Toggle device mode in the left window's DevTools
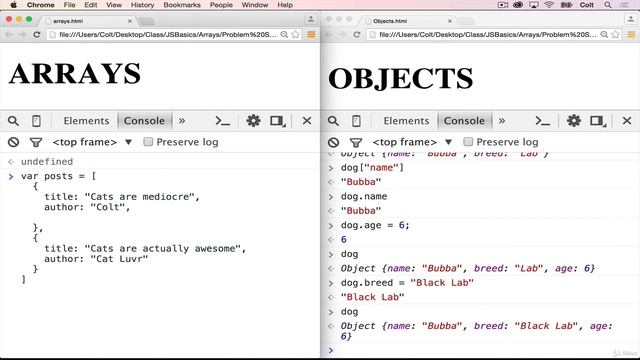640x360 pixels. pos(36,121)
